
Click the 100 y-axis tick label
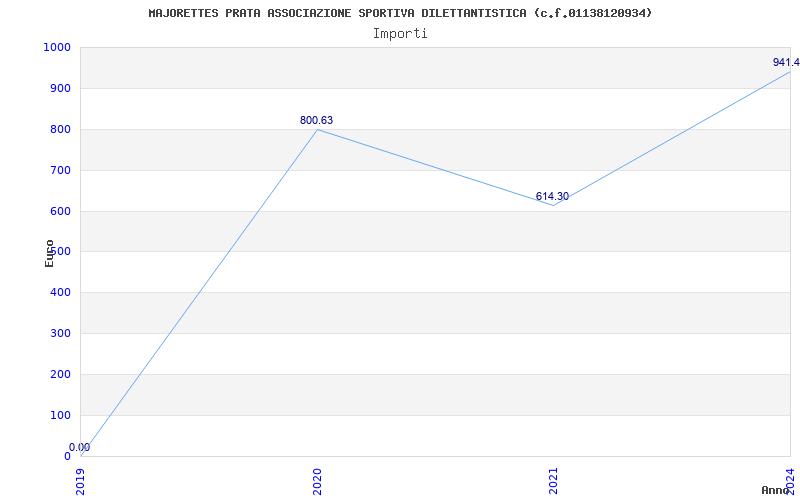pos(60,415)
